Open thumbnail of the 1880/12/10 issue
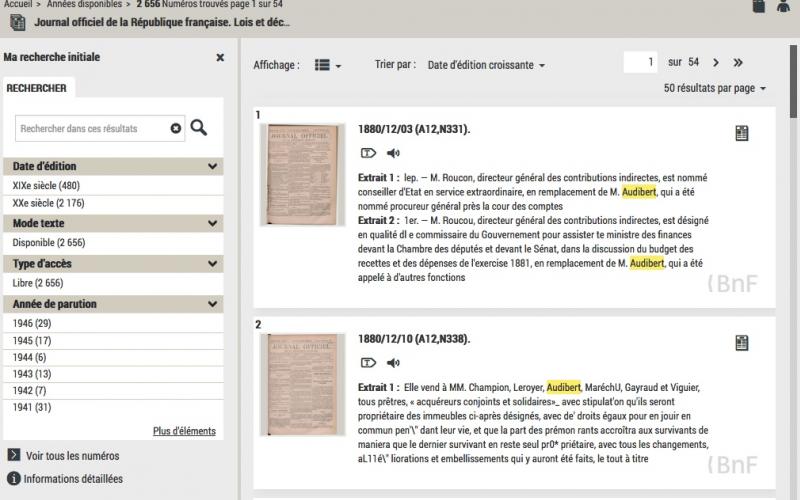 (x=303, y=385)
